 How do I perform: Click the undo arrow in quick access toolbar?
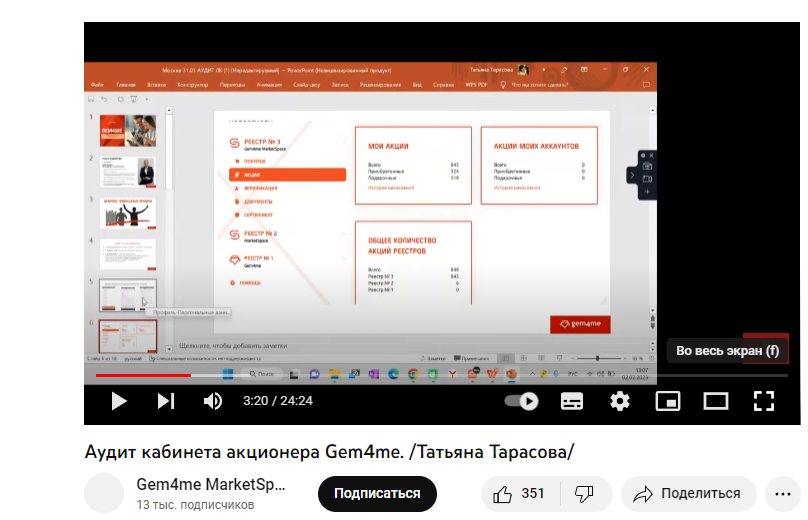[104, 99]
